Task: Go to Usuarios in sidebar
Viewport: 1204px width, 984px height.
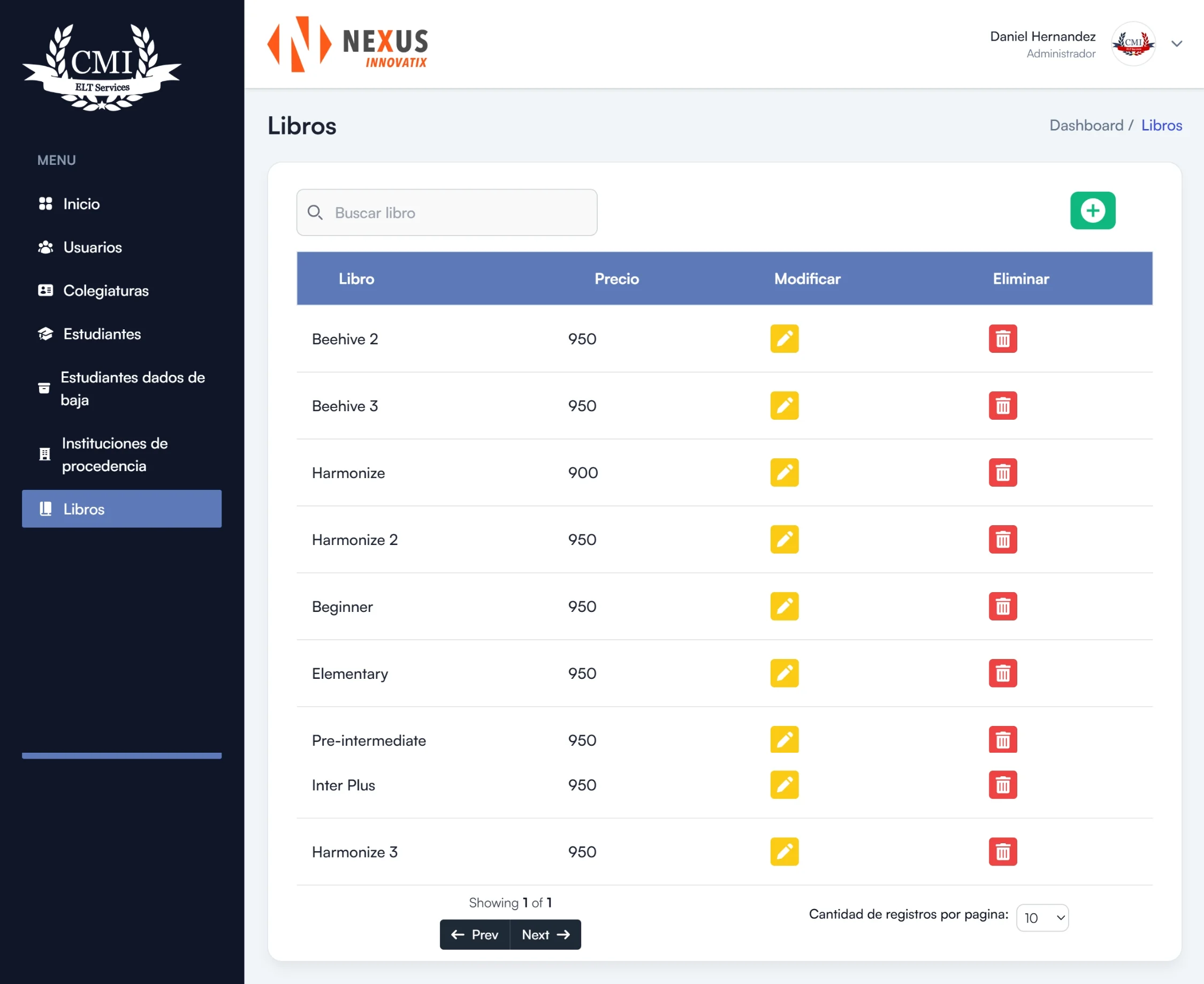Action: pyautogui.click(x=93, y=247)
